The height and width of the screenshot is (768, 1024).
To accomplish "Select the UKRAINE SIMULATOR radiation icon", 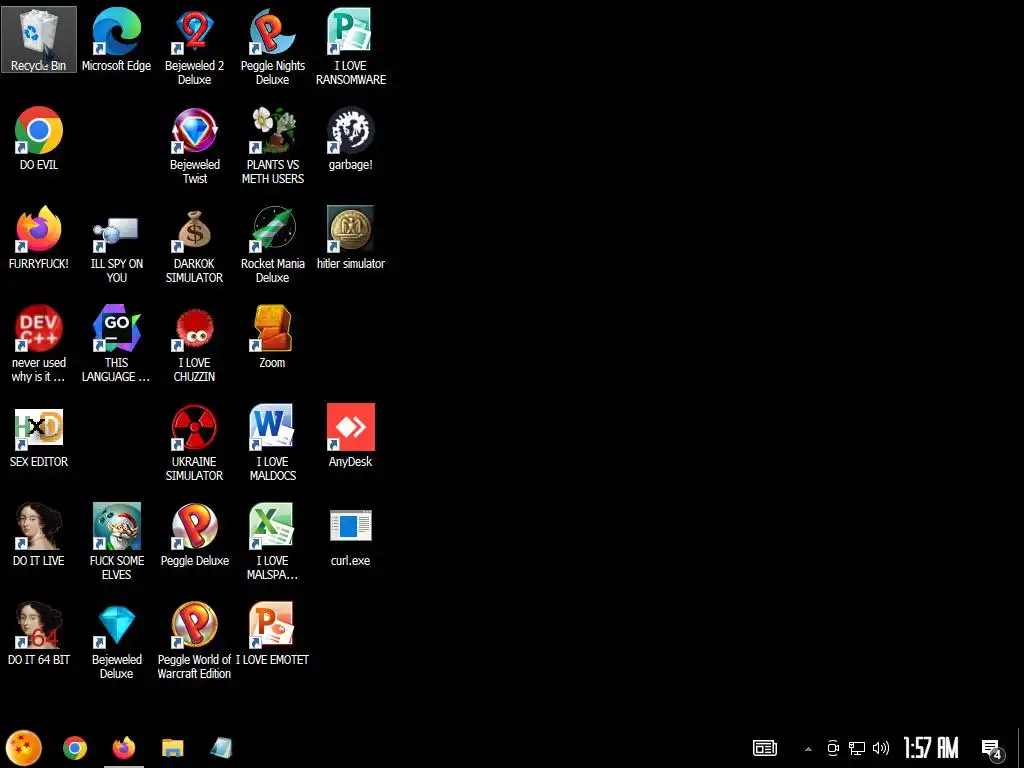I will [195, 443].
